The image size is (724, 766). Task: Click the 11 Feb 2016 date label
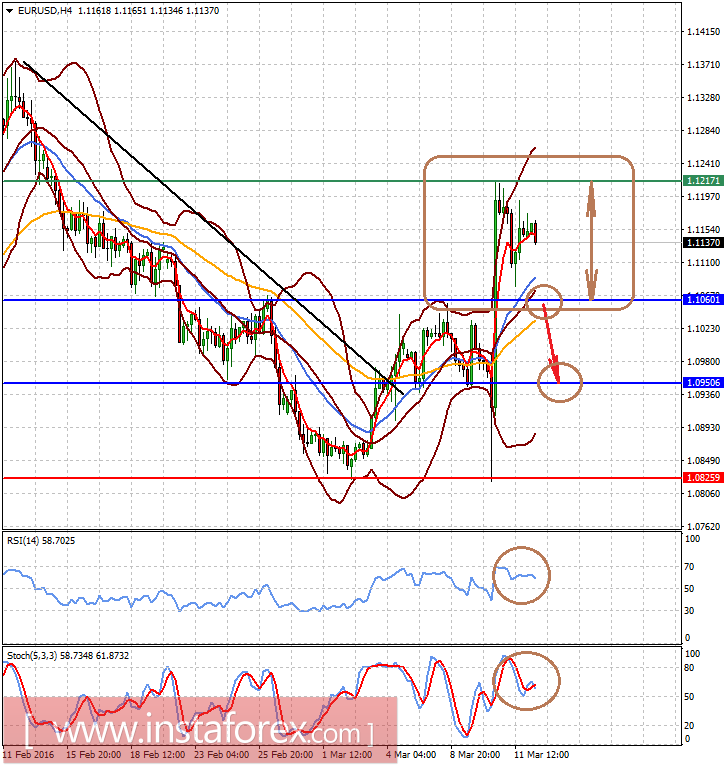(x=28, y=755)
